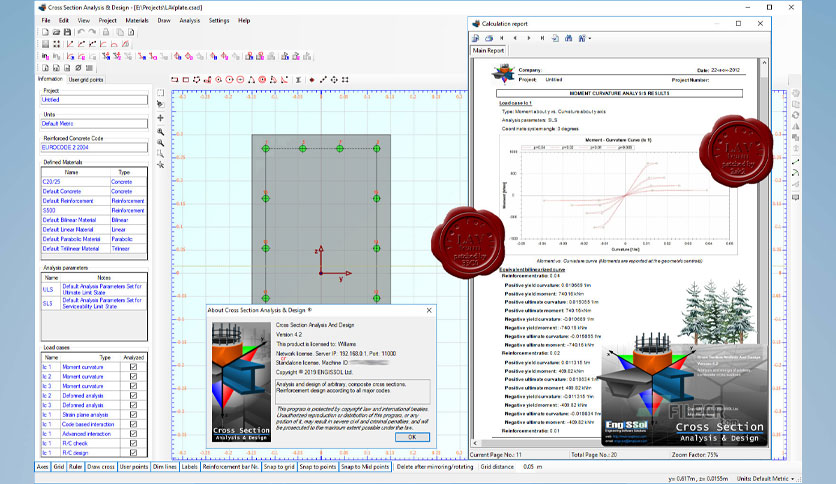
Task: Toggle Analyzed for Strain plane analysis
Action: tap(133, 415)
